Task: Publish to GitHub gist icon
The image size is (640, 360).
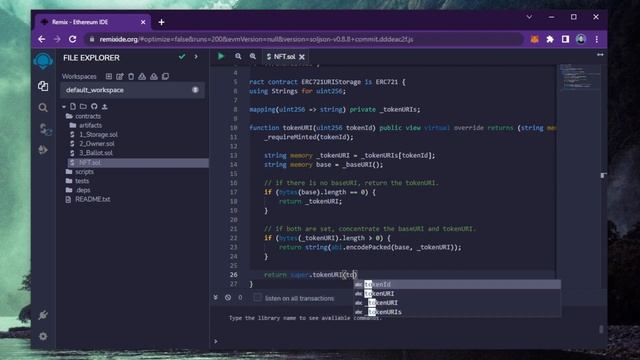Action: [94, 107]
